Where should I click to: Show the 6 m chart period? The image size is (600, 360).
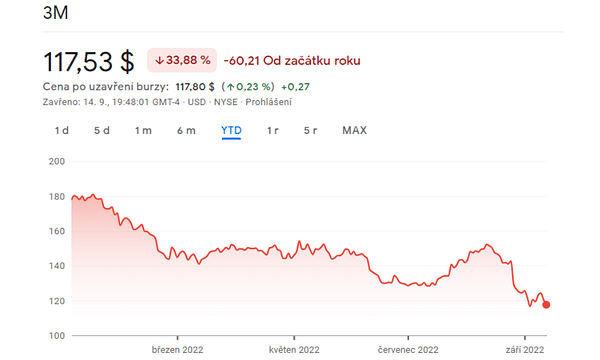(186, 130)
